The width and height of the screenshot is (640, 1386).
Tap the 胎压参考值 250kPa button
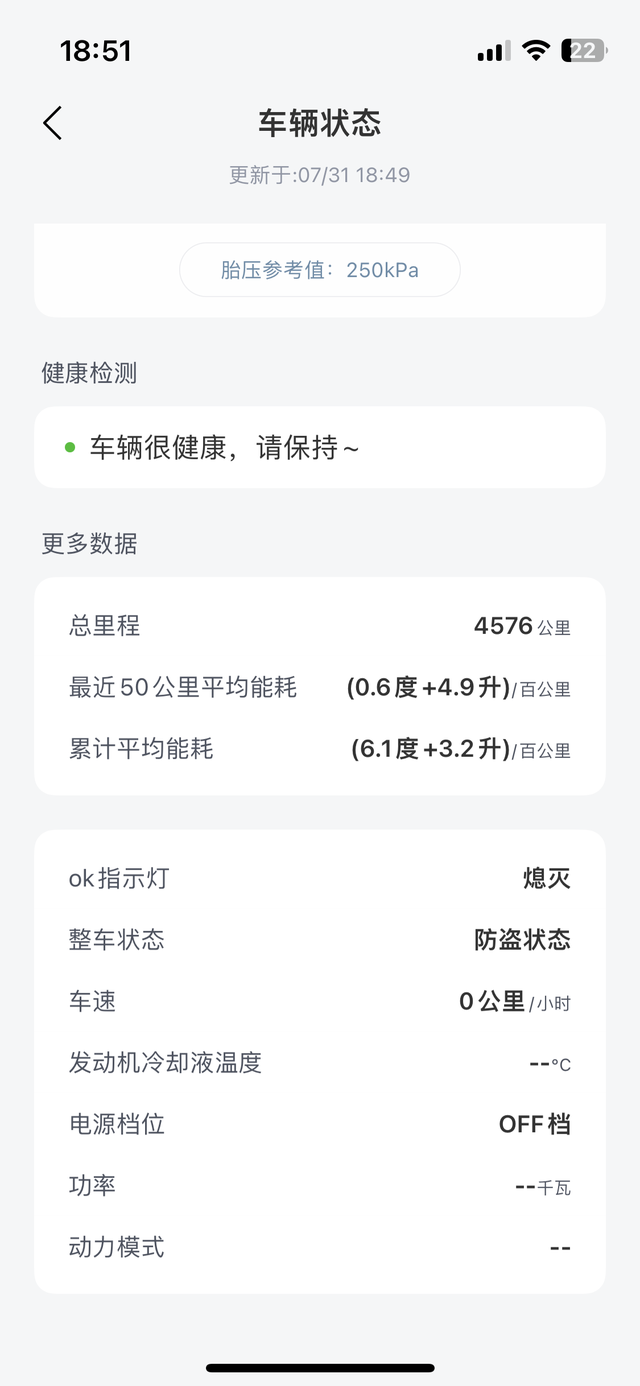pyautogui.click(x=319, y=269)
